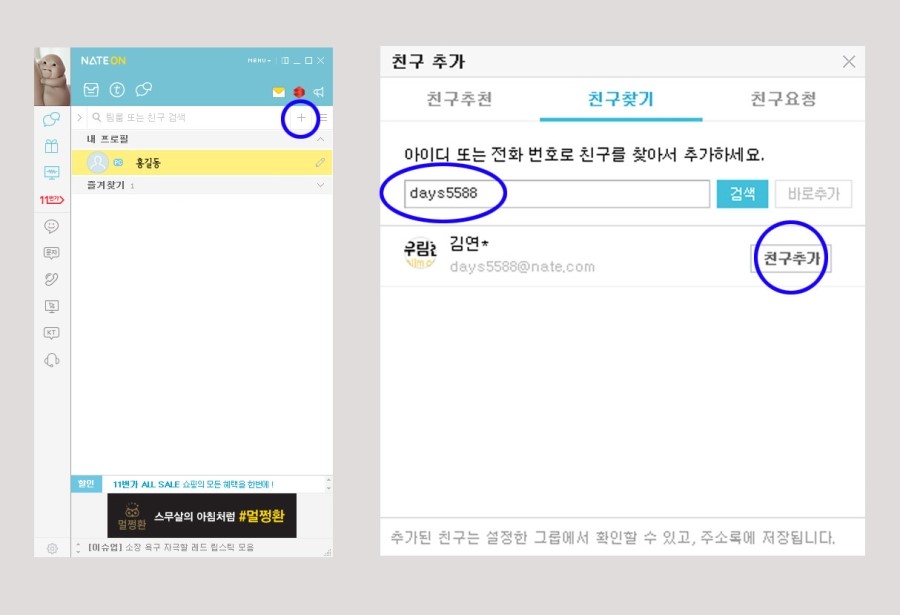
Task: Click the ID input field containing days5588
Action: pyautogui.click(x=557, y=194)
